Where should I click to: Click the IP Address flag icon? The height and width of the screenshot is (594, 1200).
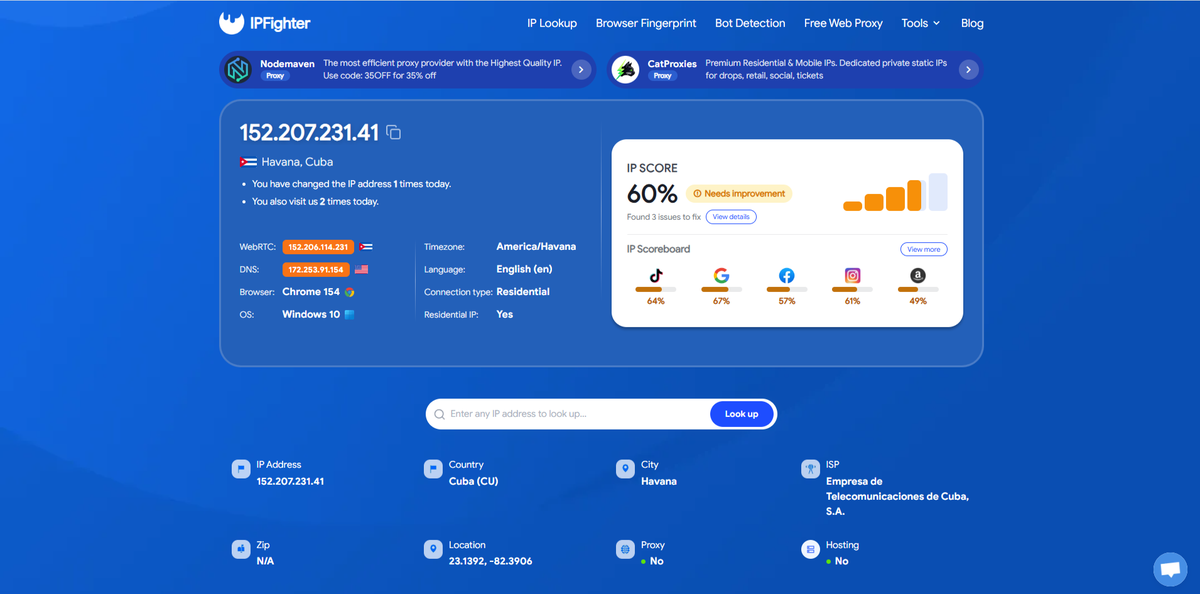[x=241, y=468]
